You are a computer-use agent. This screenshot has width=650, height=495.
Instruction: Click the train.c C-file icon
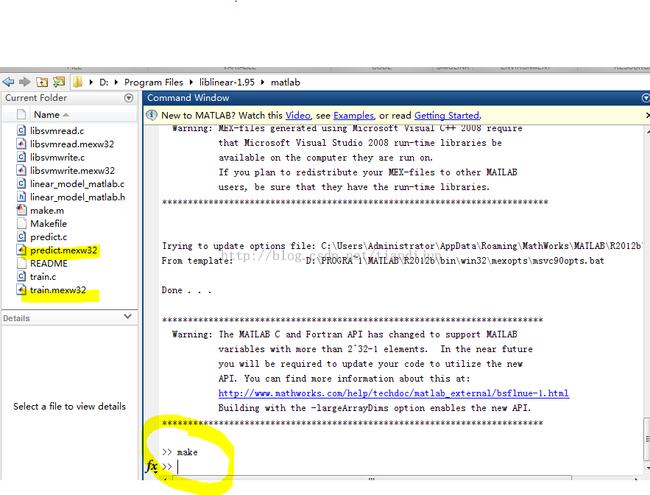point(21,277)
